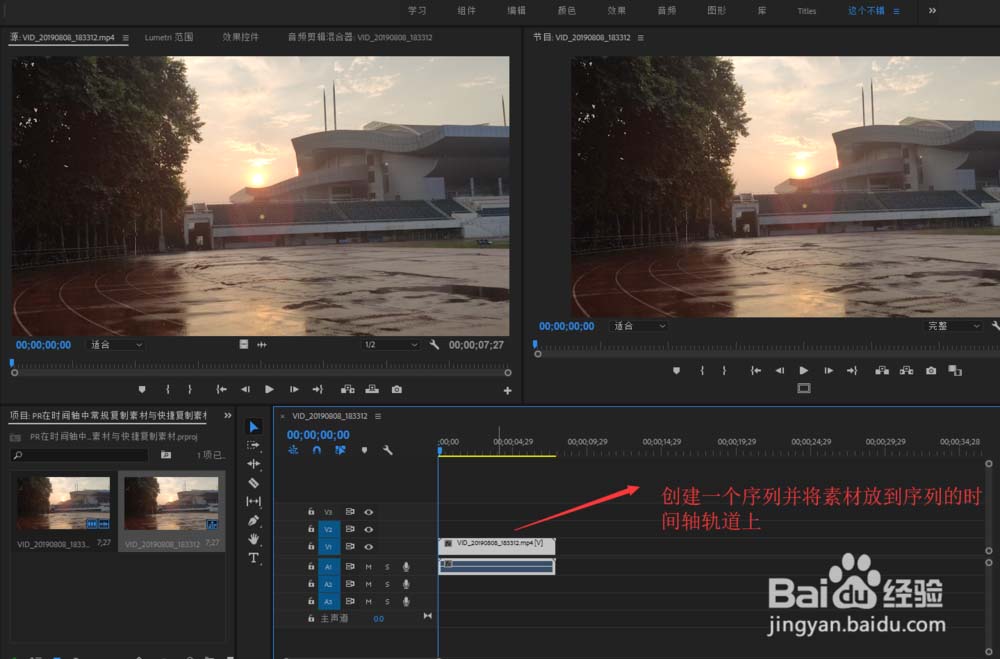This screenshot has height=659, width=1000.
Task: Open the 颜色 workspace menu item
Action: coord(567,11)
